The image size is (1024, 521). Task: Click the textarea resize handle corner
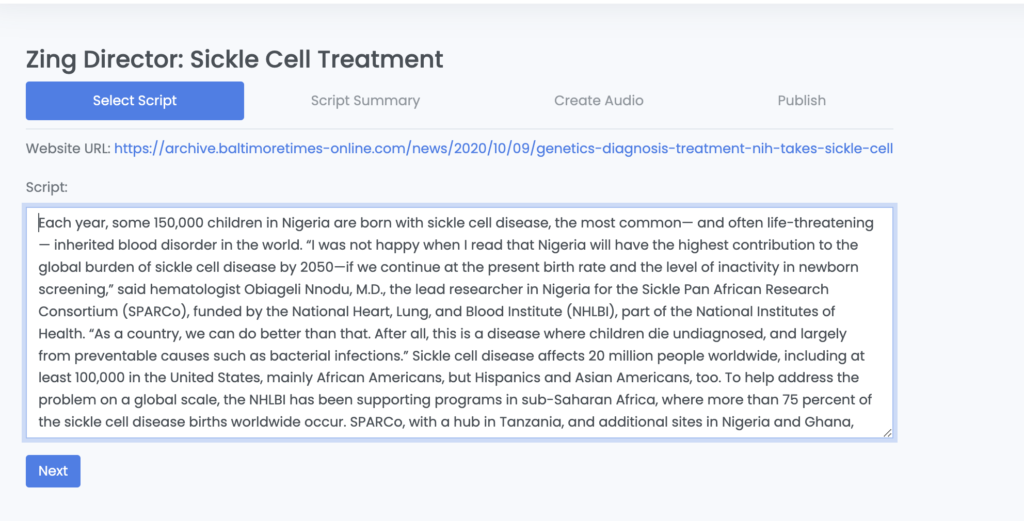[888, 433]
